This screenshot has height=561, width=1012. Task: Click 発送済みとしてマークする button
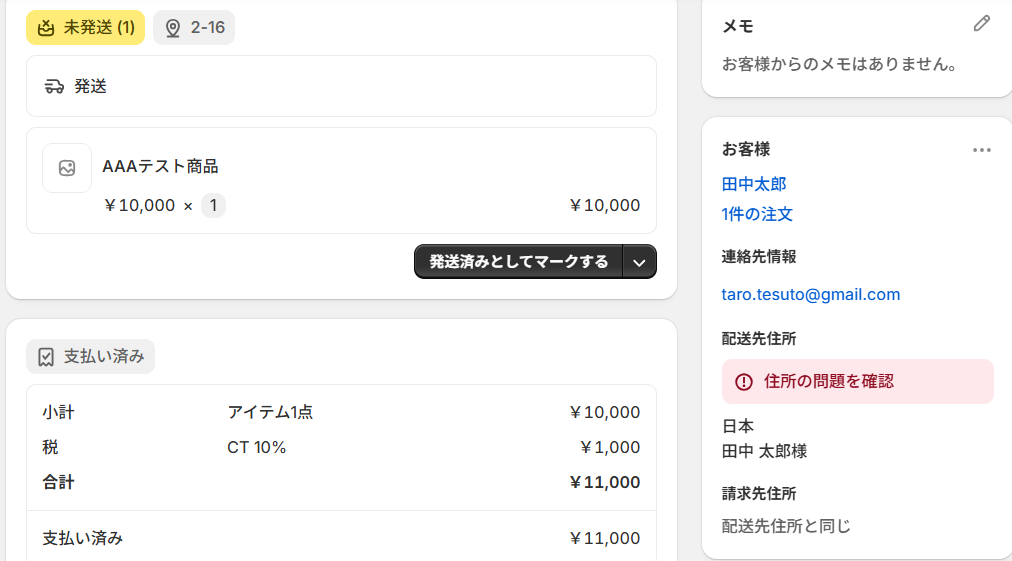click(x=519, y=261)
